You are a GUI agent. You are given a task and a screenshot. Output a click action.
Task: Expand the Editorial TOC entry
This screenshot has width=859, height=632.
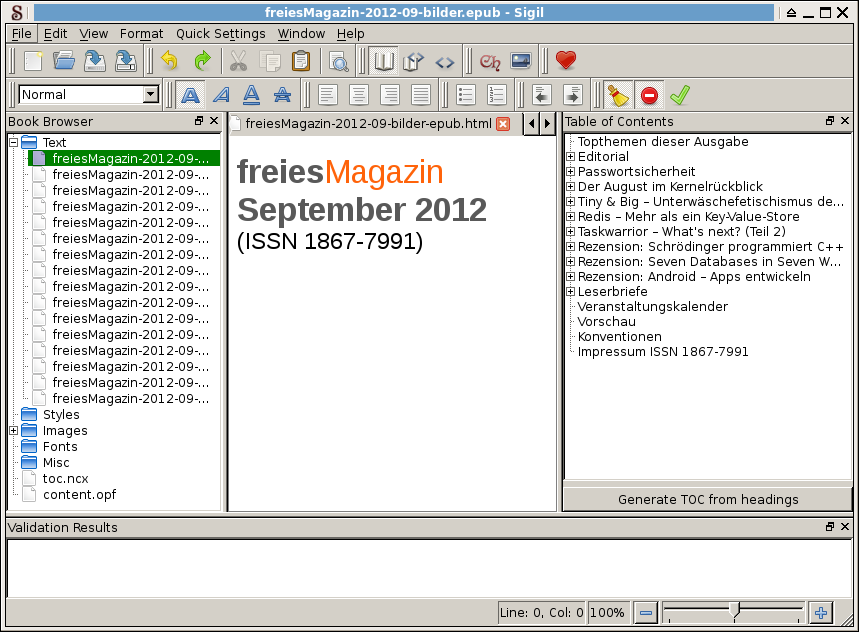[570, 157]
